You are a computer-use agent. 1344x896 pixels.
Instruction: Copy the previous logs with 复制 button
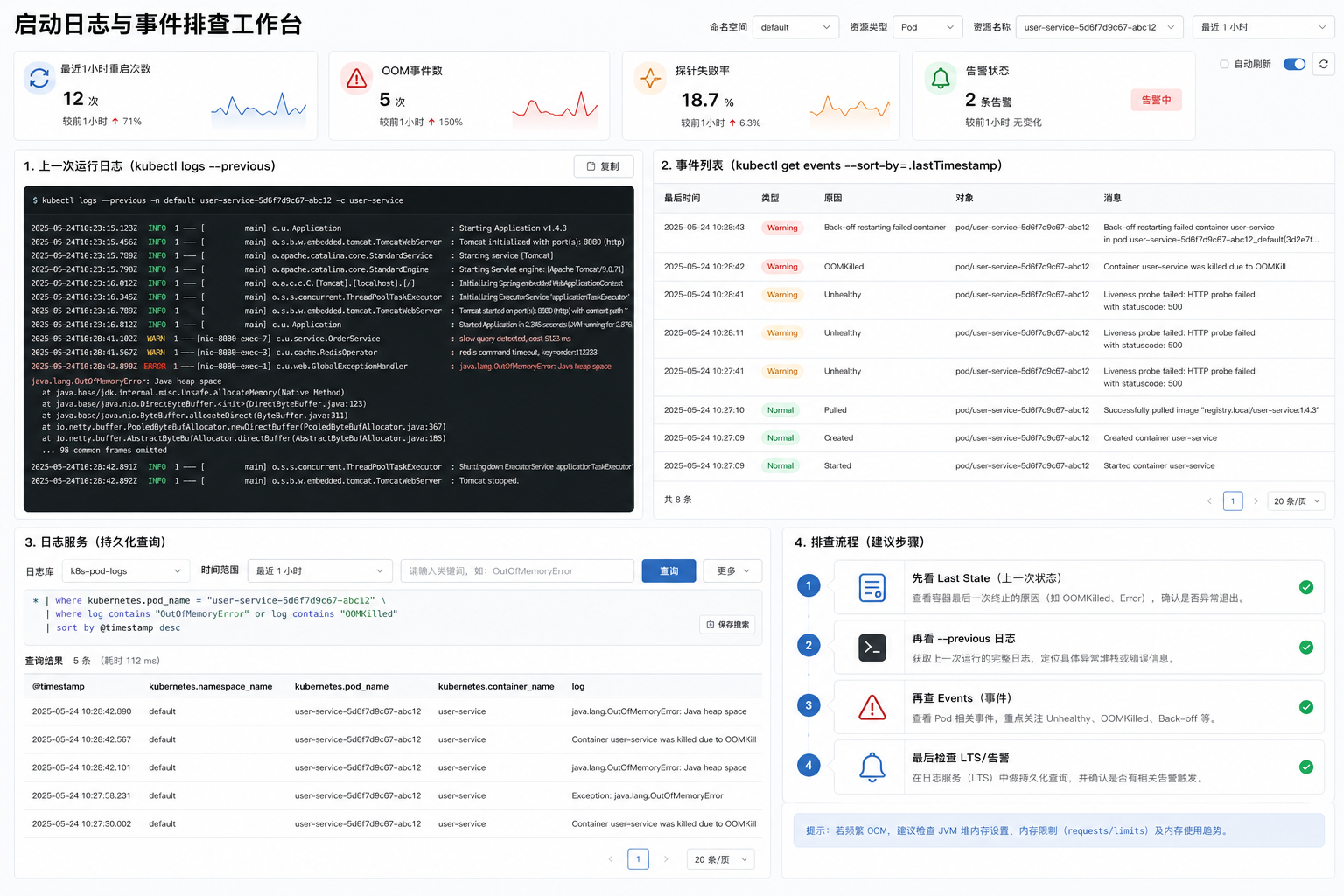tap(604, 166)
